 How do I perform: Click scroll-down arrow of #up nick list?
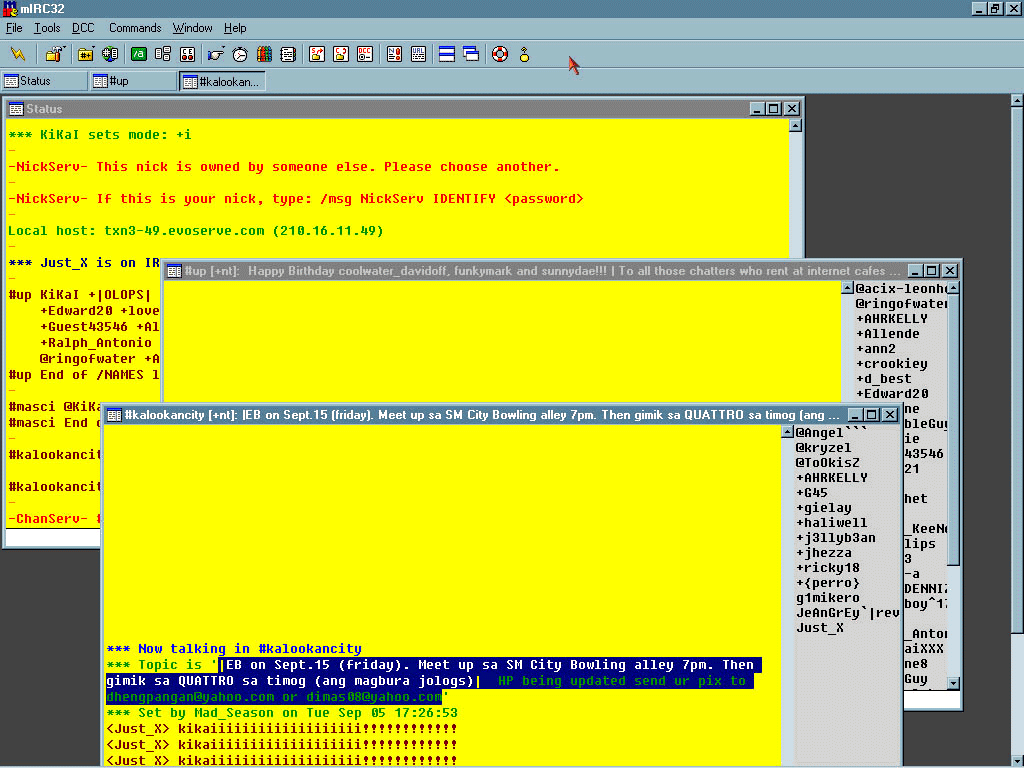point(953,683)
